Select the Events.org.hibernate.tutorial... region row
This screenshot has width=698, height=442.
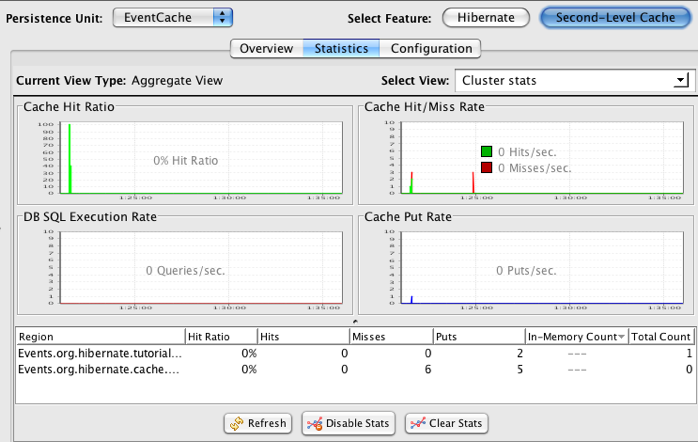[x=355, y=353]
